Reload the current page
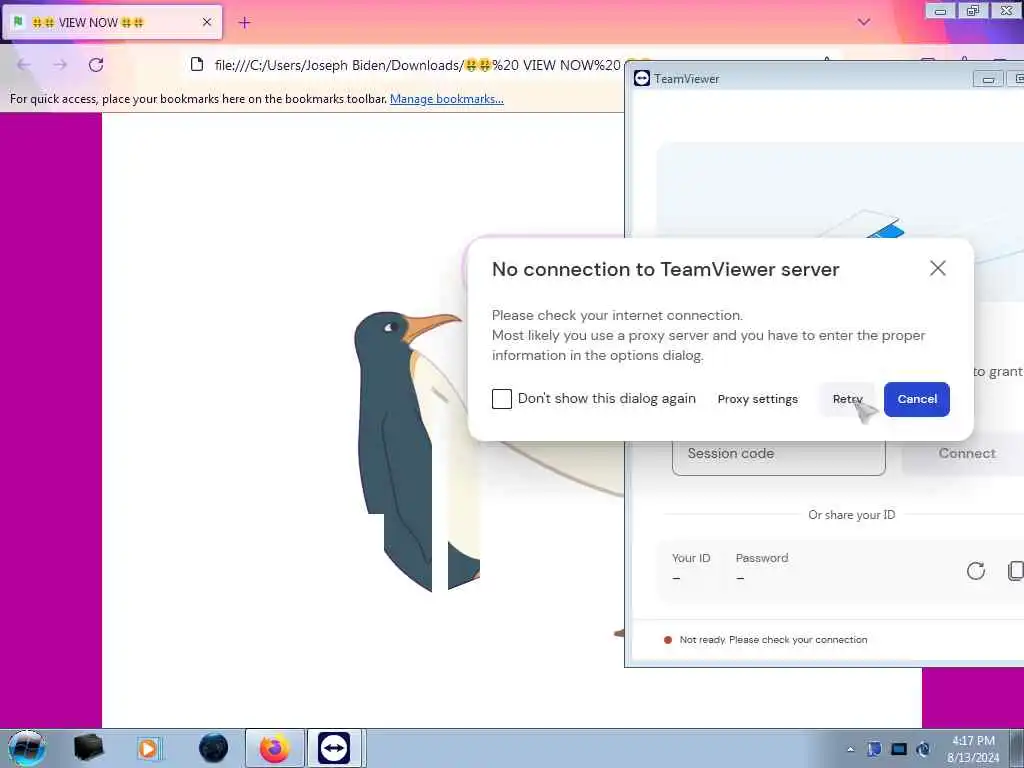This screenshot has height=768, width=1024. 96,65
